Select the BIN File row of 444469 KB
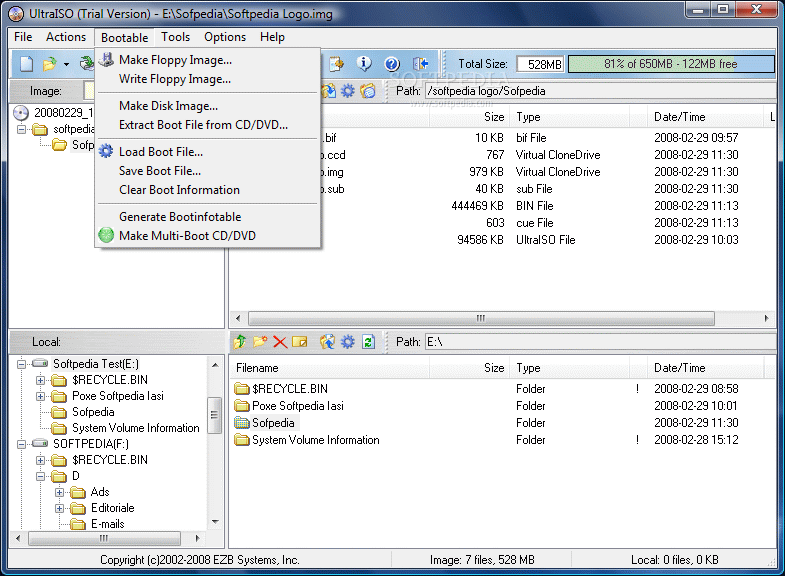 click(x=502, y=206)
